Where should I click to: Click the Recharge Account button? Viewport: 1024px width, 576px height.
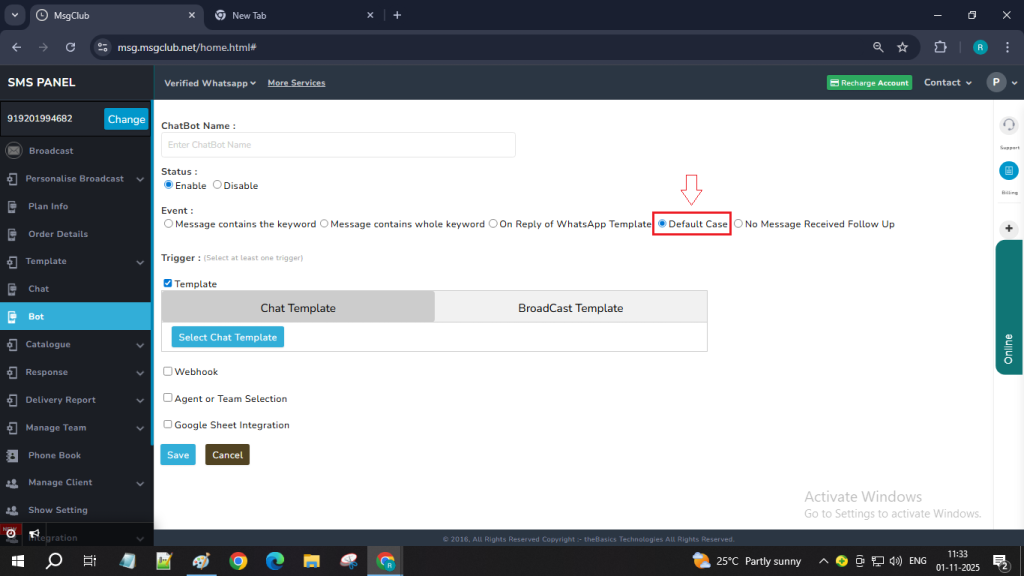coord(869,83)
